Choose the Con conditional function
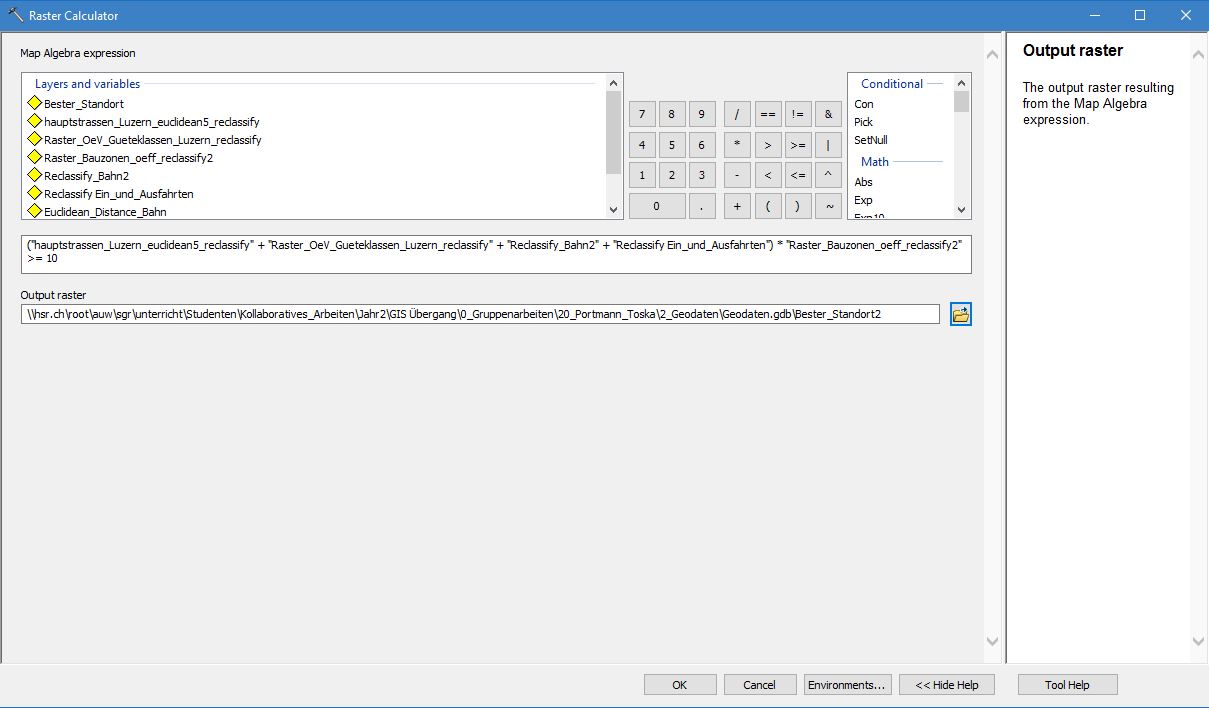This screenshot has height=708, width=1209. pos(864,104)
